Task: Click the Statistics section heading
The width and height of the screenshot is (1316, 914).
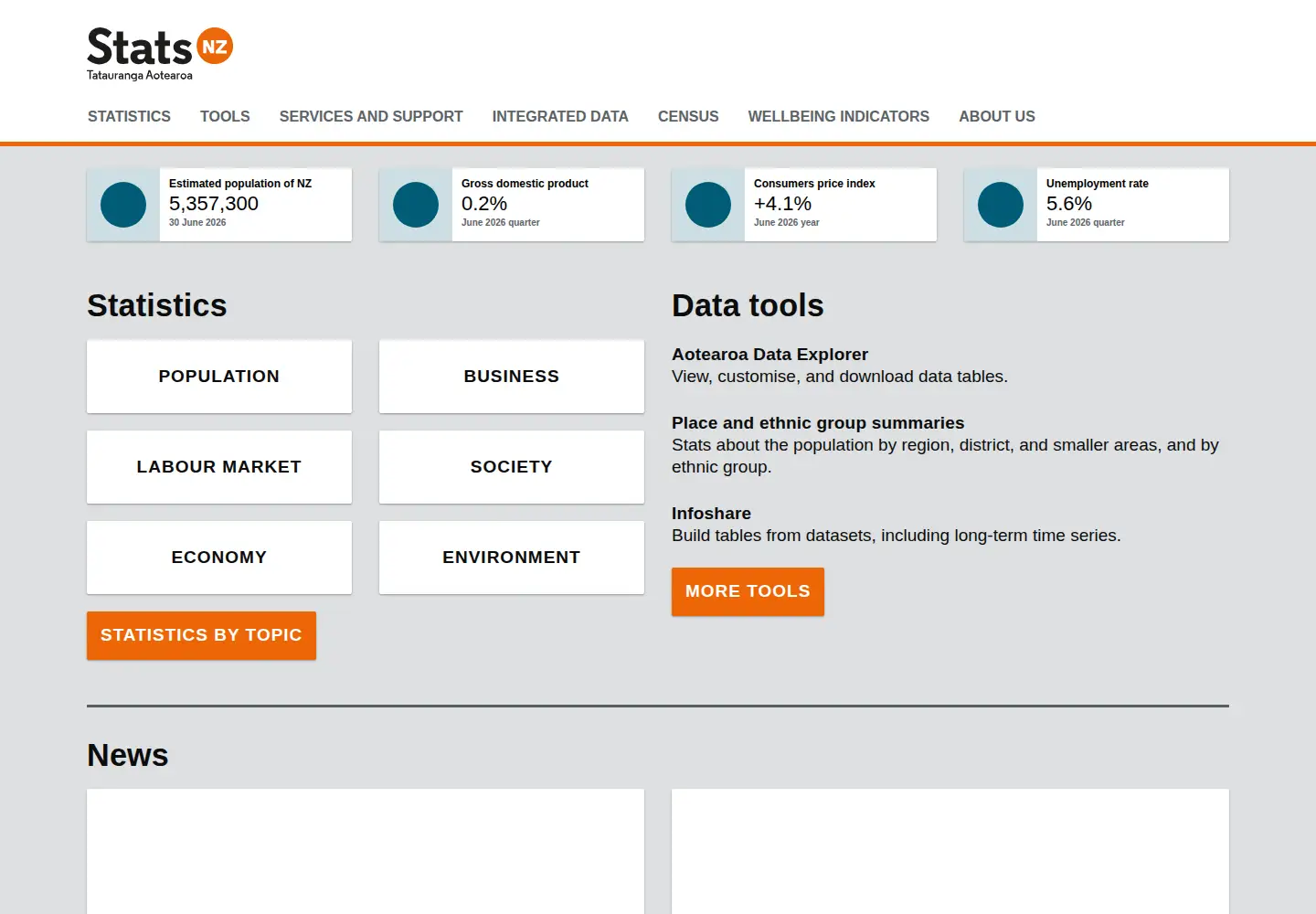Action: click(x=157, y=305)
